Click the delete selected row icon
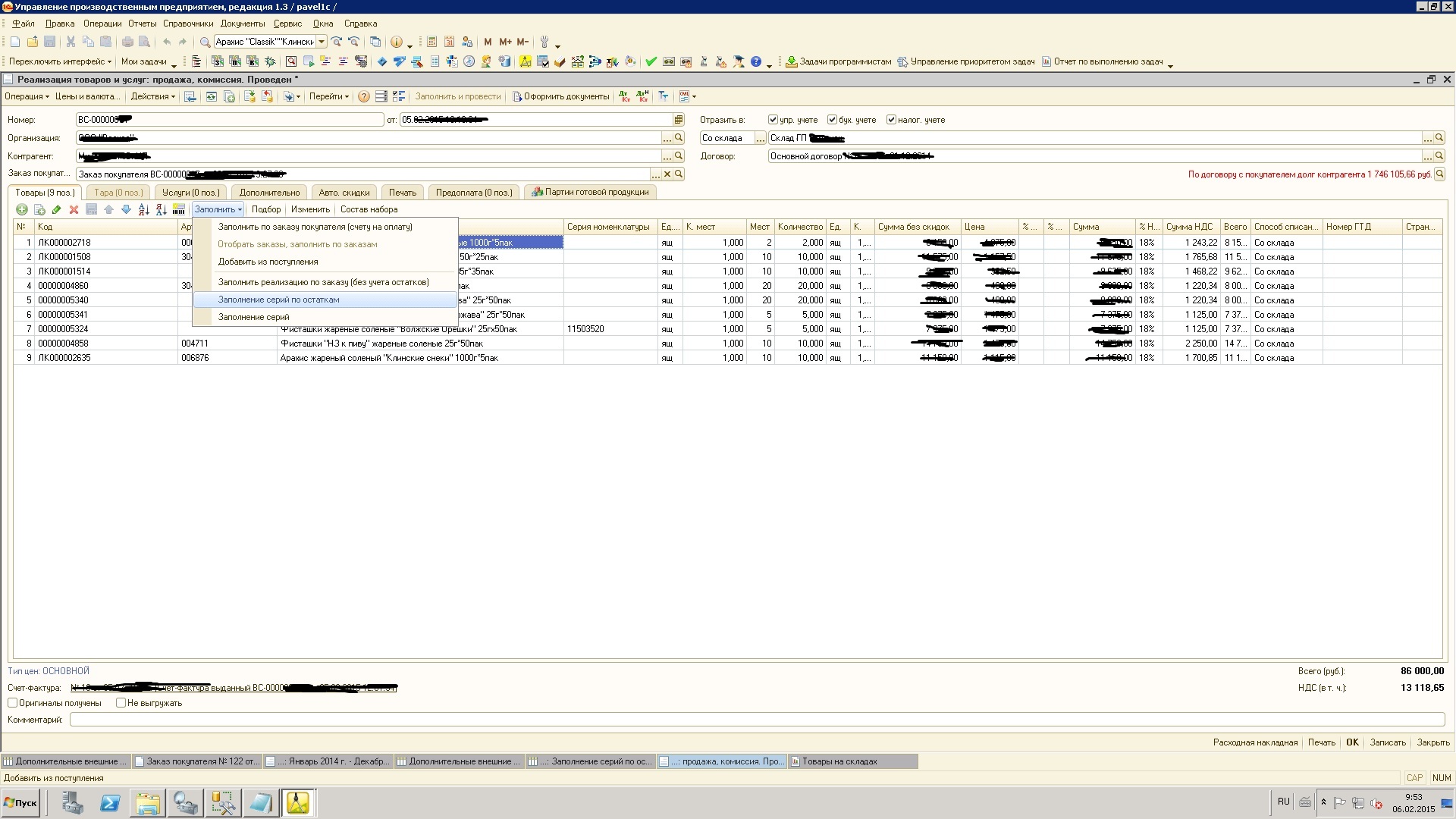 74,209
